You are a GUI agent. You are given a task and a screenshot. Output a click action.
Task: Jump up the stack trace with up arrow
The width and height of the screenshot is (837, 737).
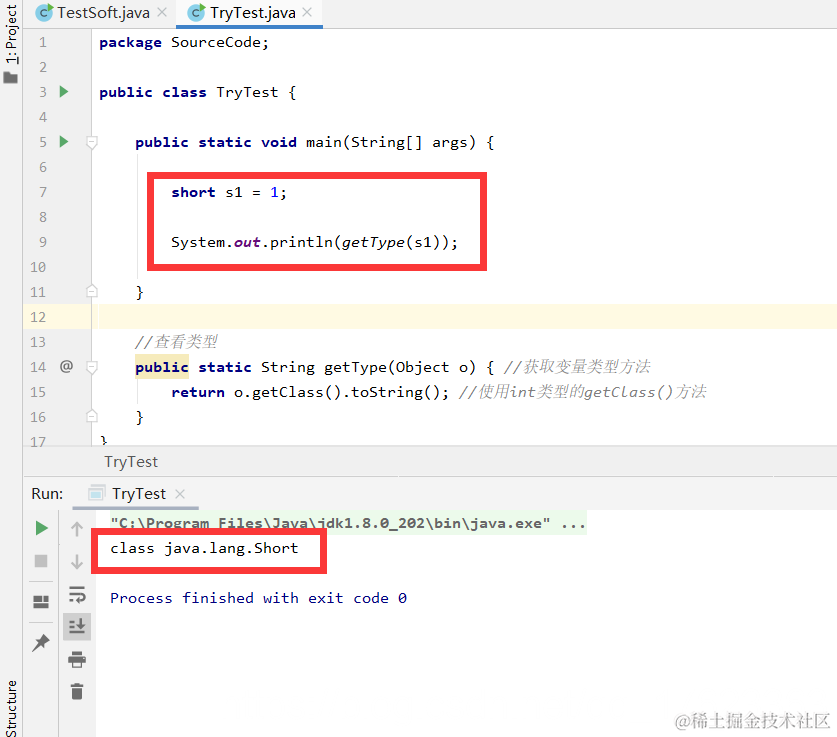click(77, 529)
